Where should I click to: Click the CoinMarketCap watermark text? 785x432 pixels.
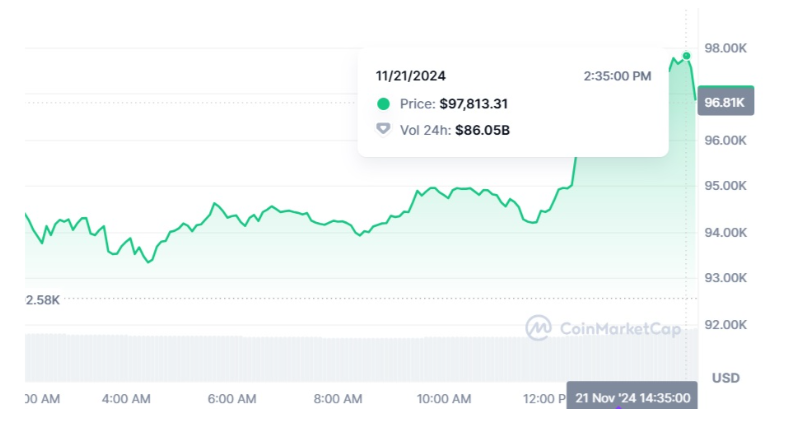pos(620,327)
